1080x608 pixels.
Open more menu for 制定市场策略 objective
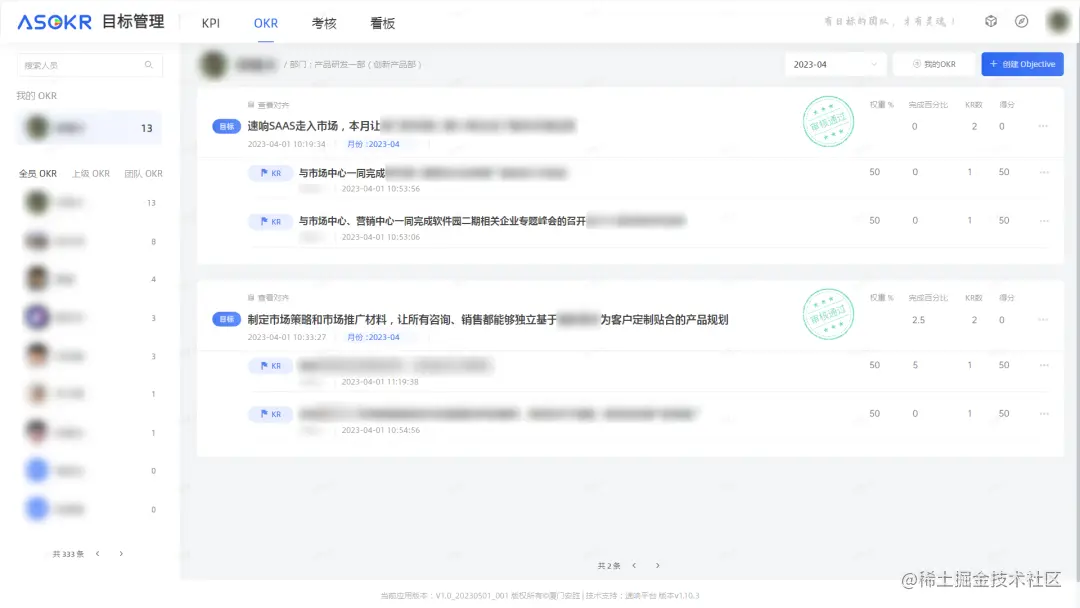1043,319
